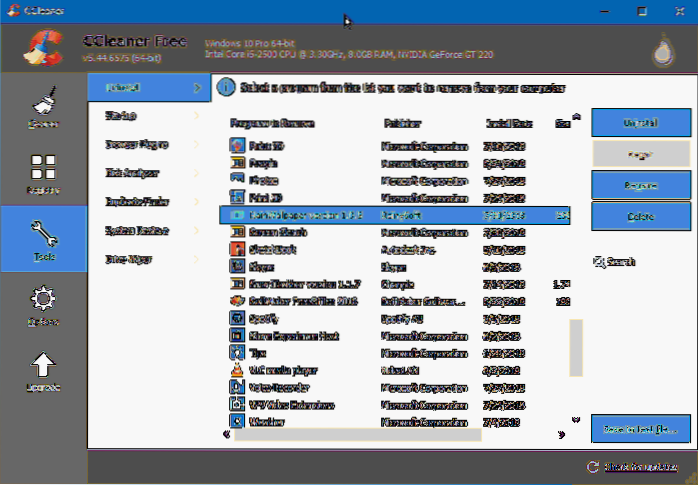The width and height of the screenshot is (698, 485).
Task: Sort the list by the Install Date column
Action: pyautogui.click(x=509, y=123)
